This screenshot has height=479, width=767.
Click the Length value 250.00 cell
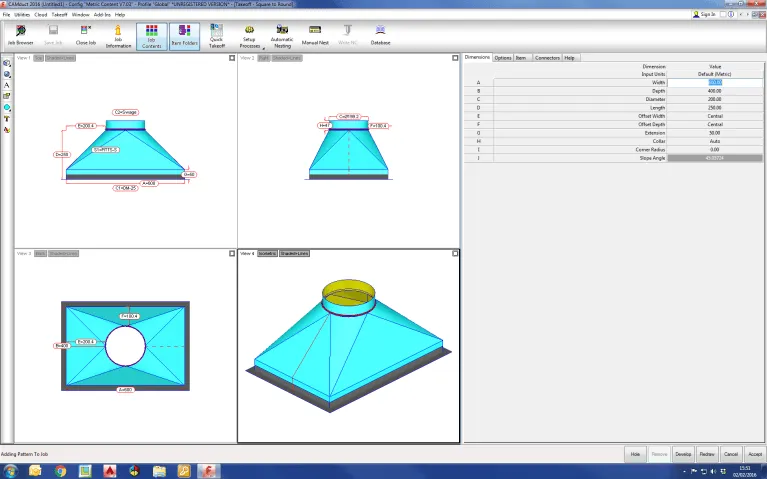pyautogui.click(x=715, y=108)
